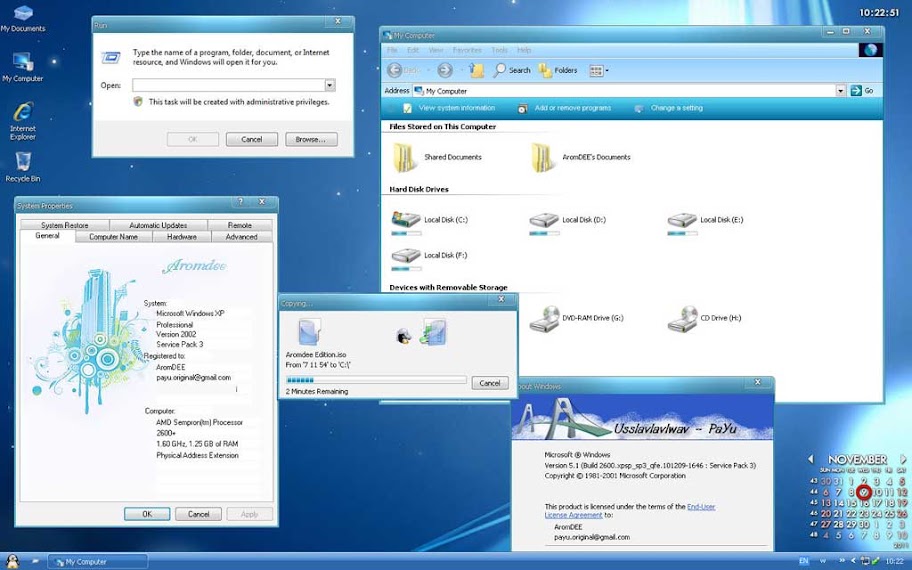Image resolution: width=912 pixels, height=570 pixels.
Task: Open the Favorites menu in My Computer
Action: [467, 51]
